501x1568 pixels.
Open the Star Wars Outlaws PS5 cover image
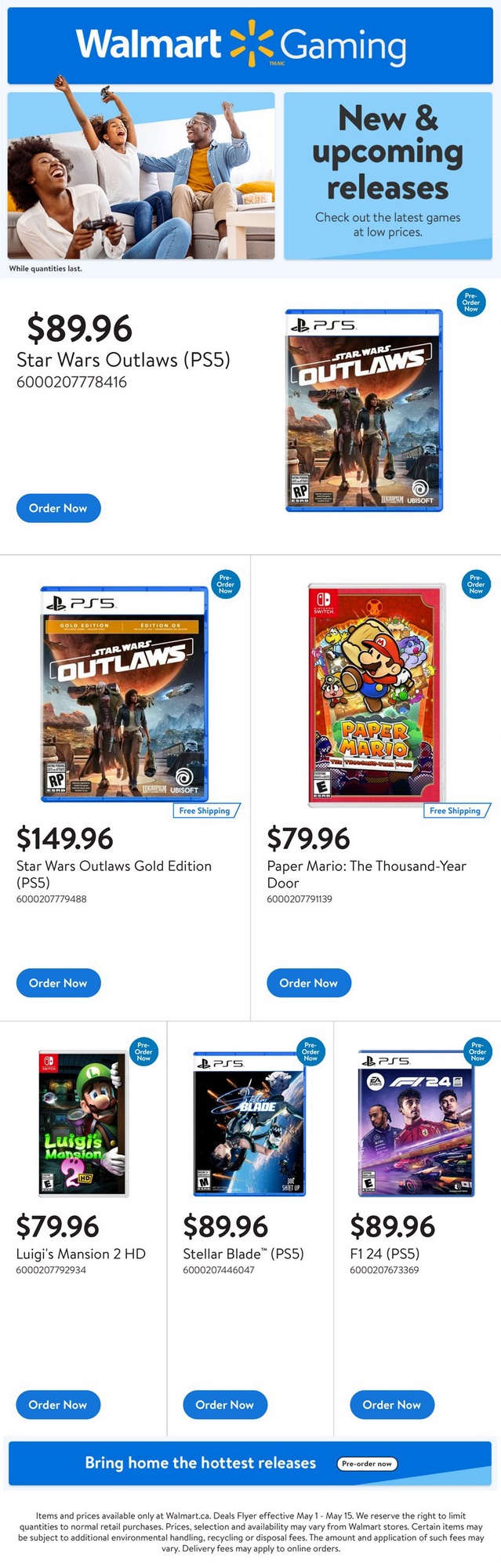[x=364, y=411]
